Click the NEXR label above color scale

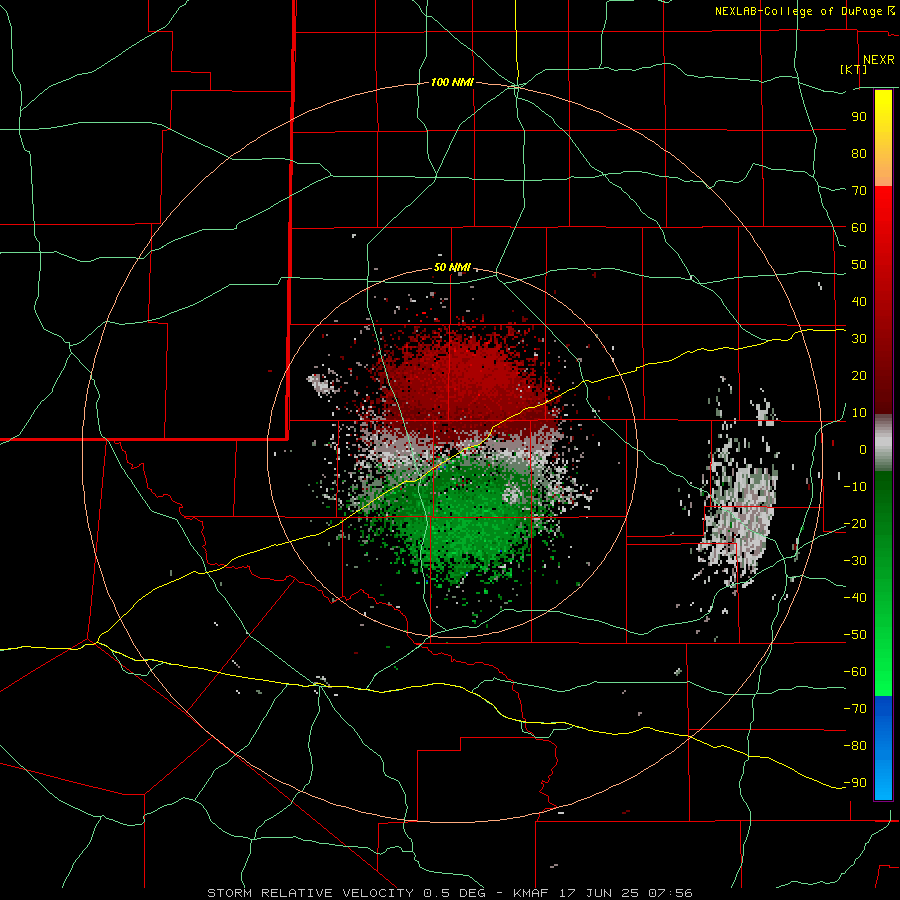click(878, 60)
